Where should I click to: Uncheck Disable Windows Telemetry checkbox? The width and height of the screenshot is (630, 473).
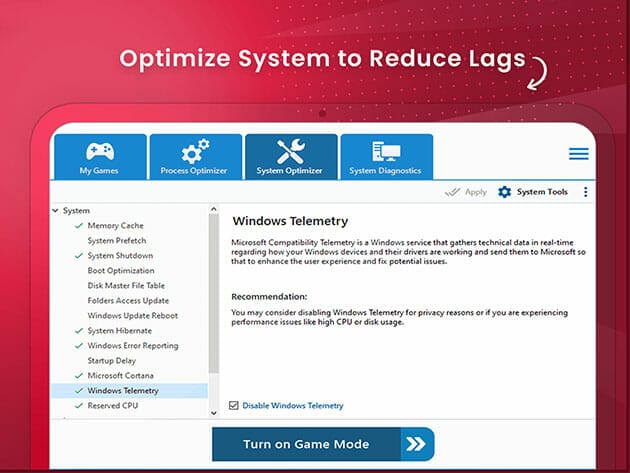[x=234, y=406]
